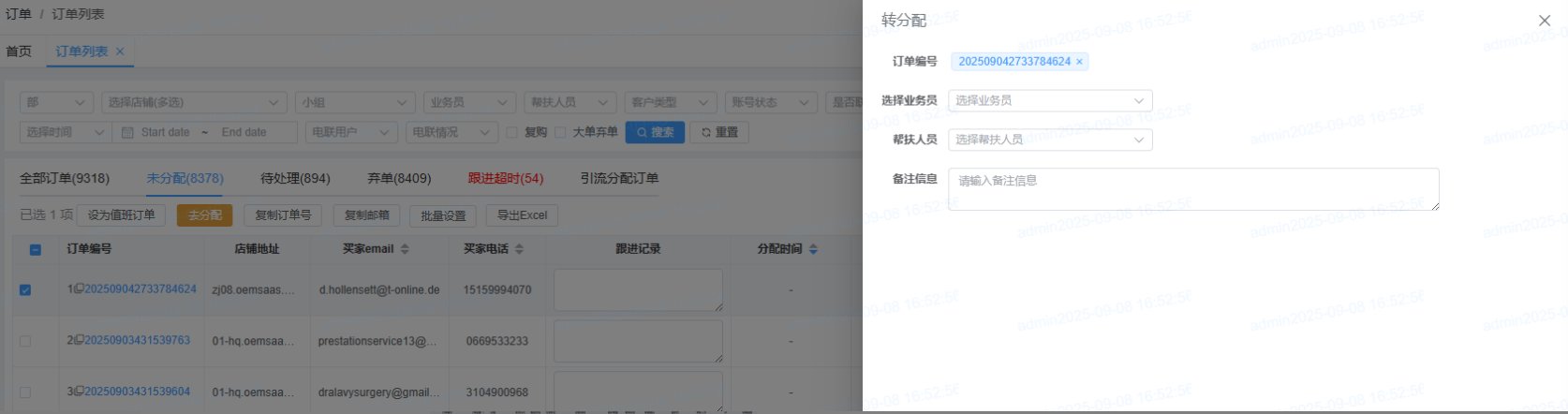Focus the 备注信息 text area
1568x414 pixels.
pyautogui.click(x=1192, y=188)
